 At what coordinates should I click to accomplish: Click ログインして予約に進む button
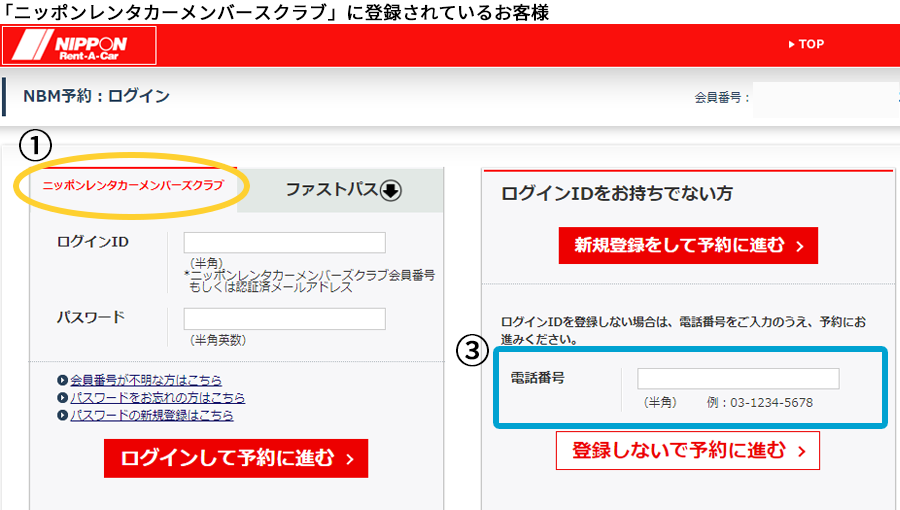pyautogui.click(x=236, y=458)
